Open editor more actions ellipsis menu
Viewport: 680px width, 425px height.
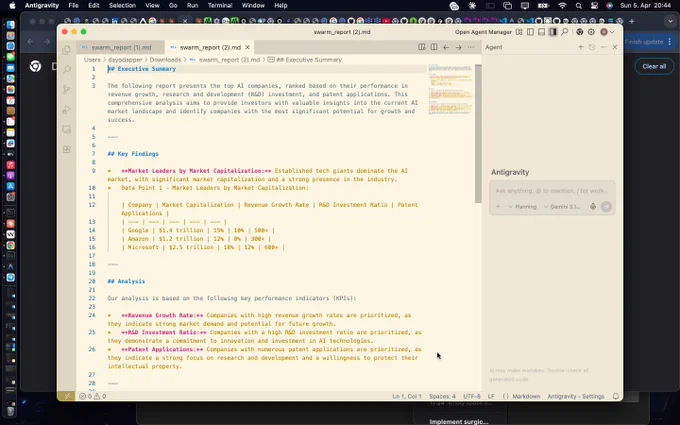pyautogui.click(x=471, y=47)
